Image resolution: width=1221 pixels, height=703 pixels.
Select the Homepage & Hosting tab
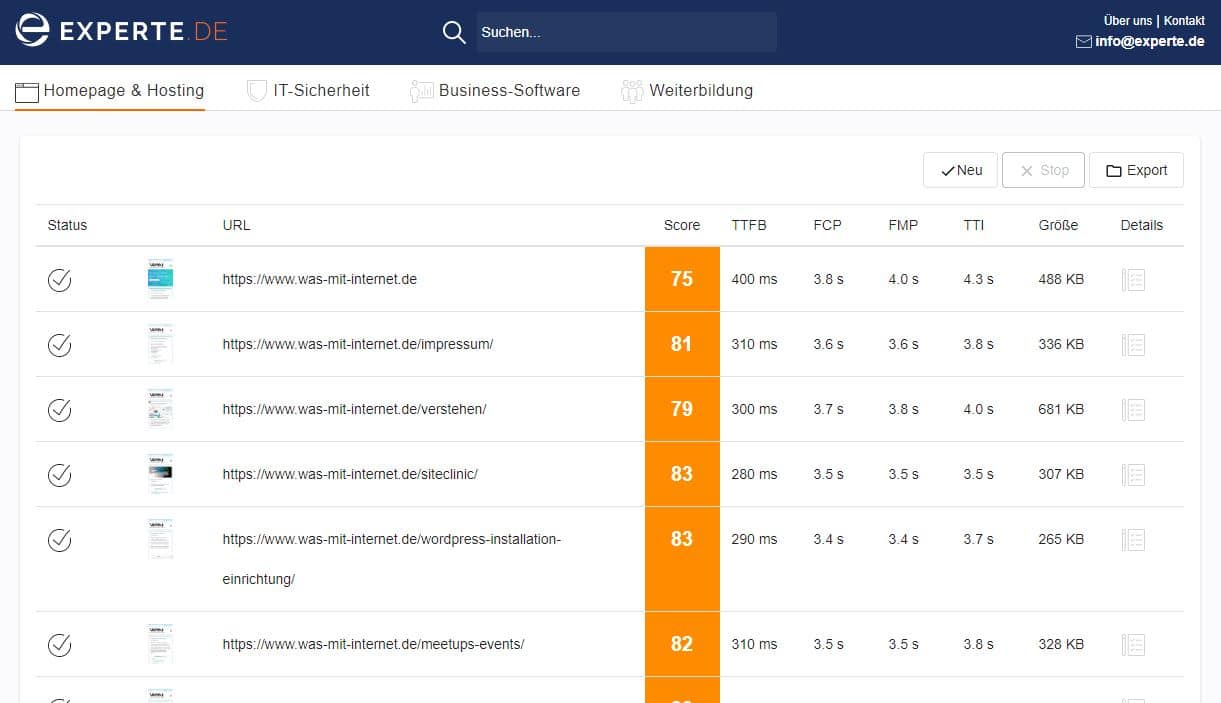(110, 90)
